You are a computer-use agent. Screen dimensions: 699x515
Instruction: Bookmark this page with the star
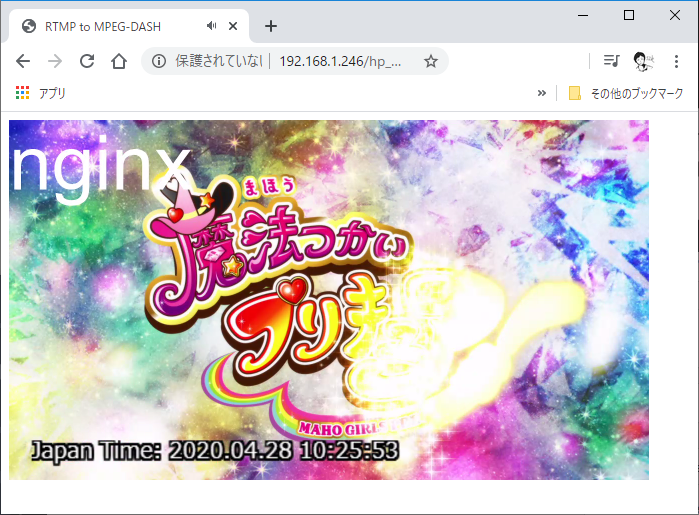click(431, 61)
